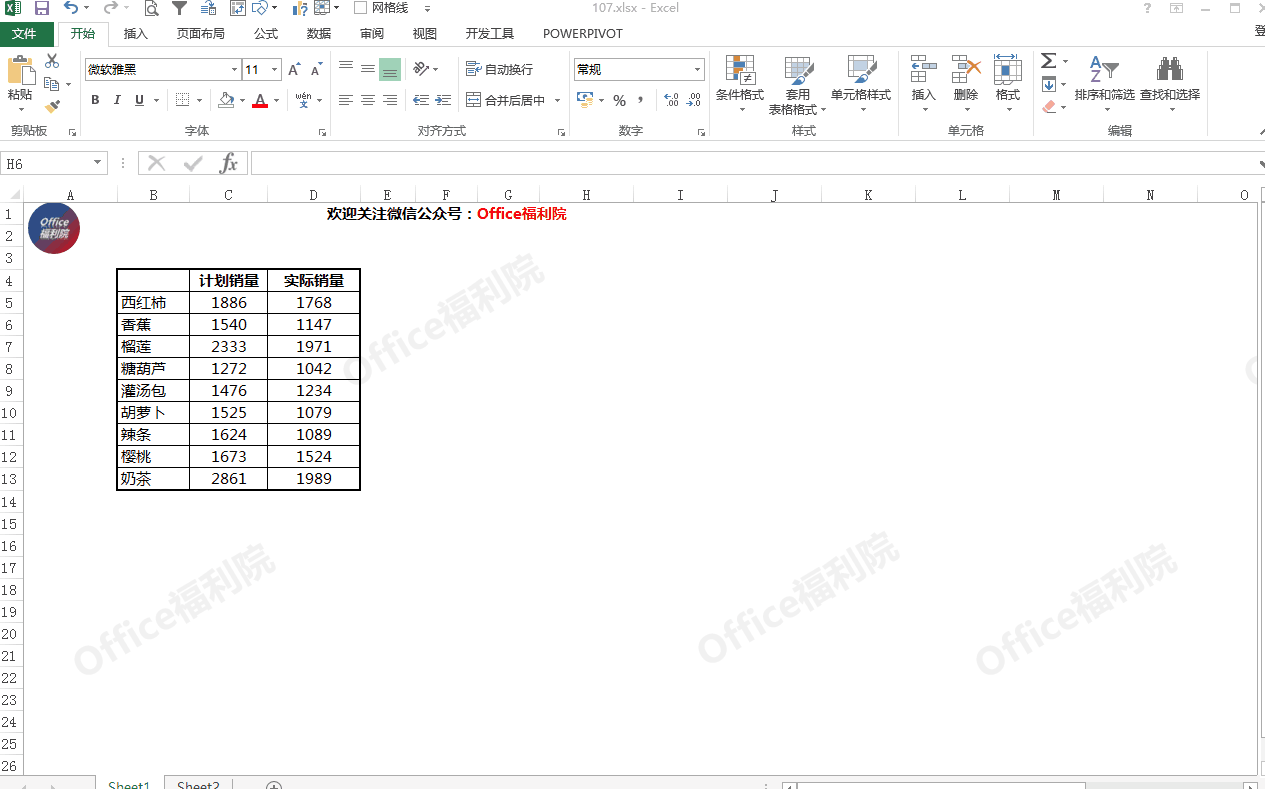1265x789 pixels.
Task: Open the font size dropdown
Action: pos(274,69)
